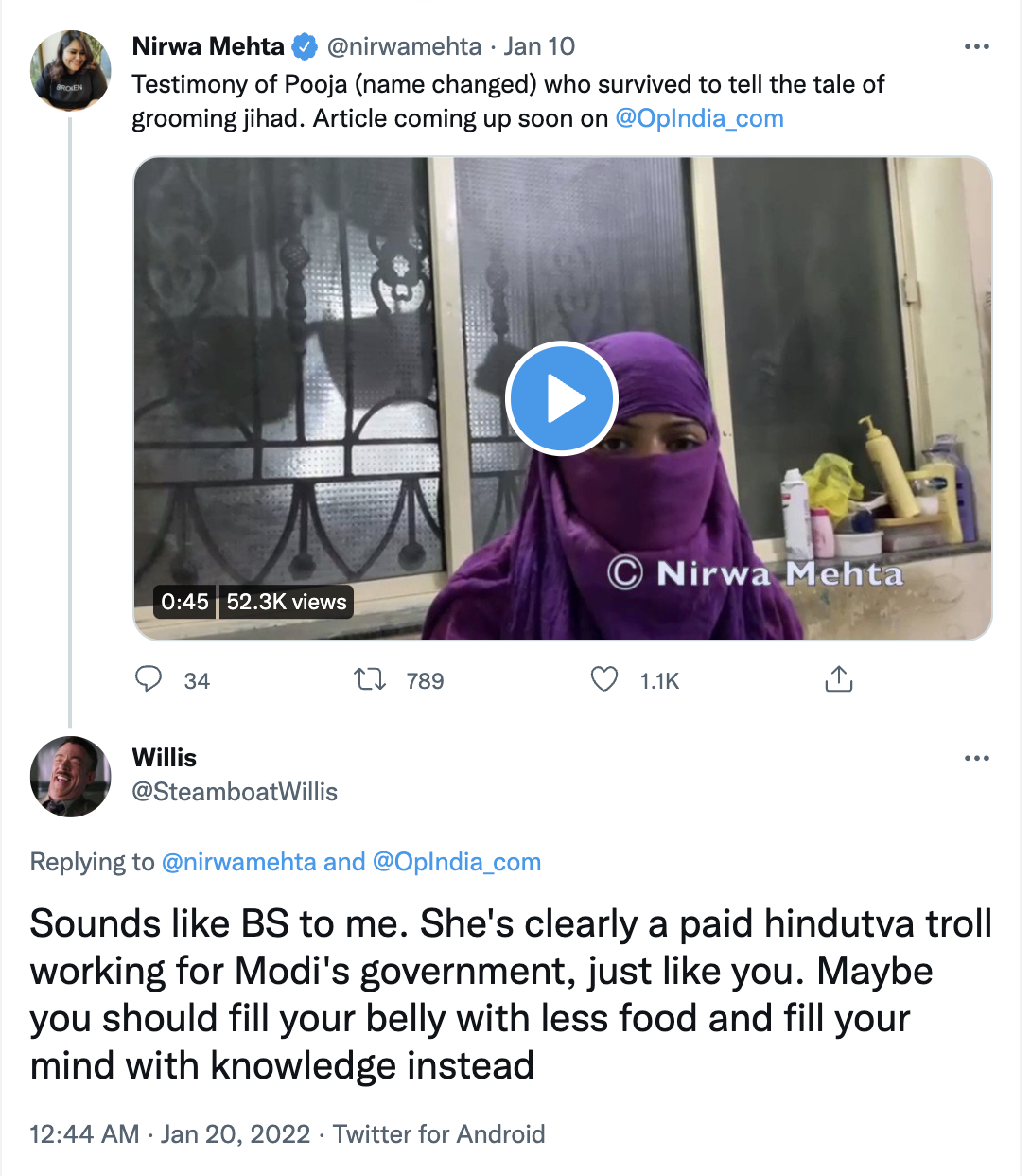The height and width of the screenshot is (1176, 1031).
Task: Open the share tweet icon
Action: (839, 679)
